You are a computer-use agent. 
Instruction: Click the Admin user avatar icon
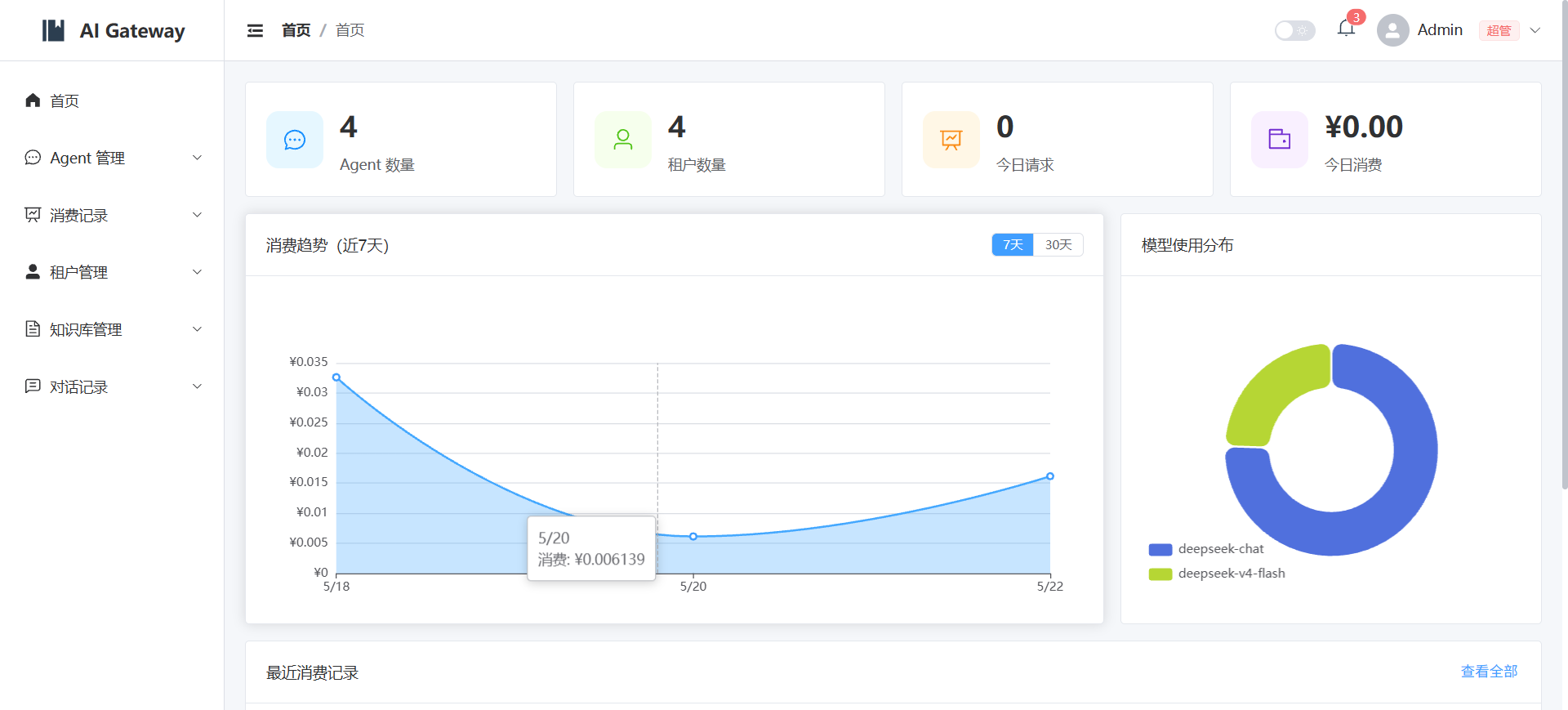click(x=1392, y=30)
